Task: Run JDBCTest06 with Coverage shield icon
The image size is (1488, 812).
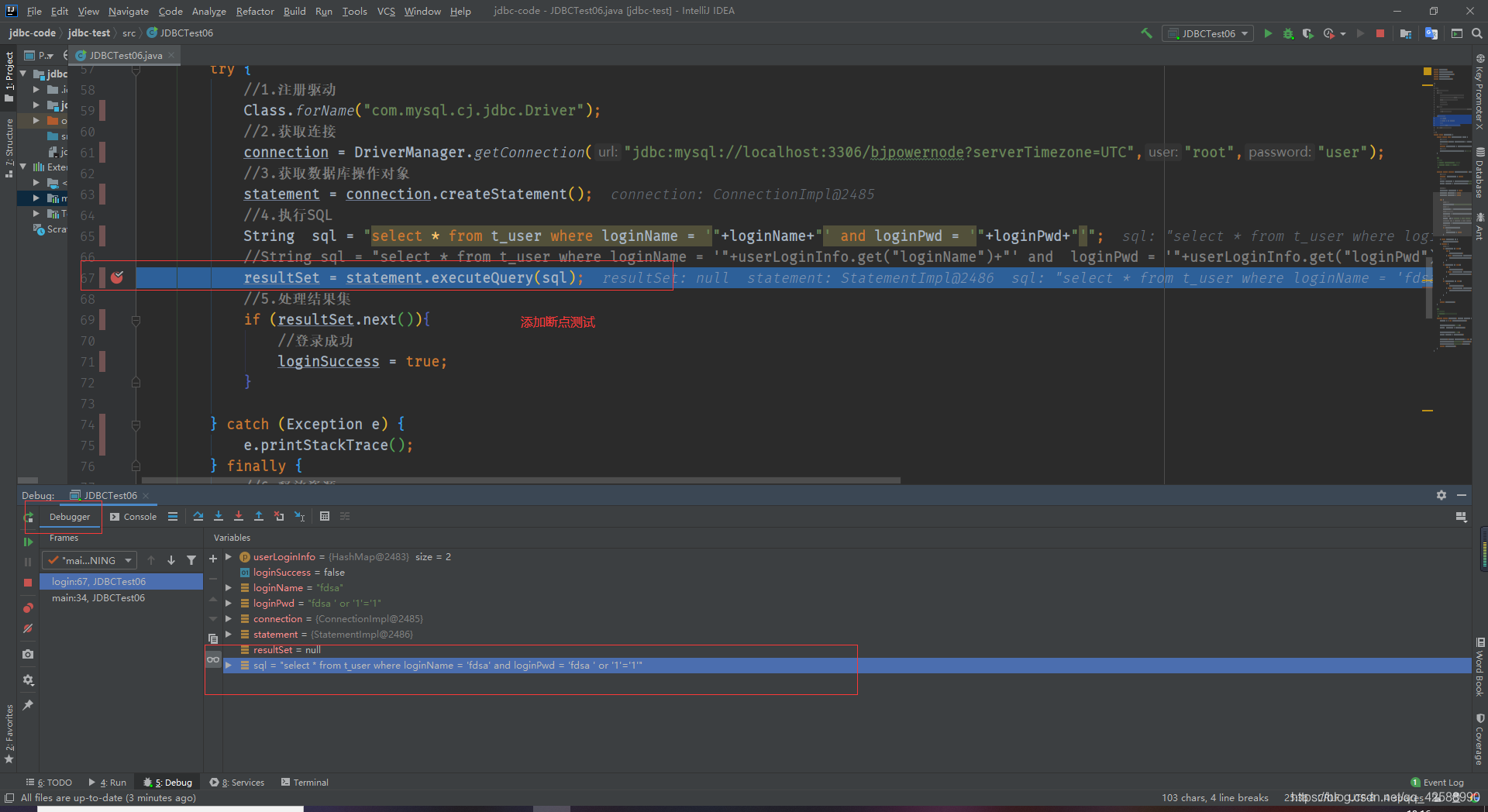Action: tap(1308, 33)
